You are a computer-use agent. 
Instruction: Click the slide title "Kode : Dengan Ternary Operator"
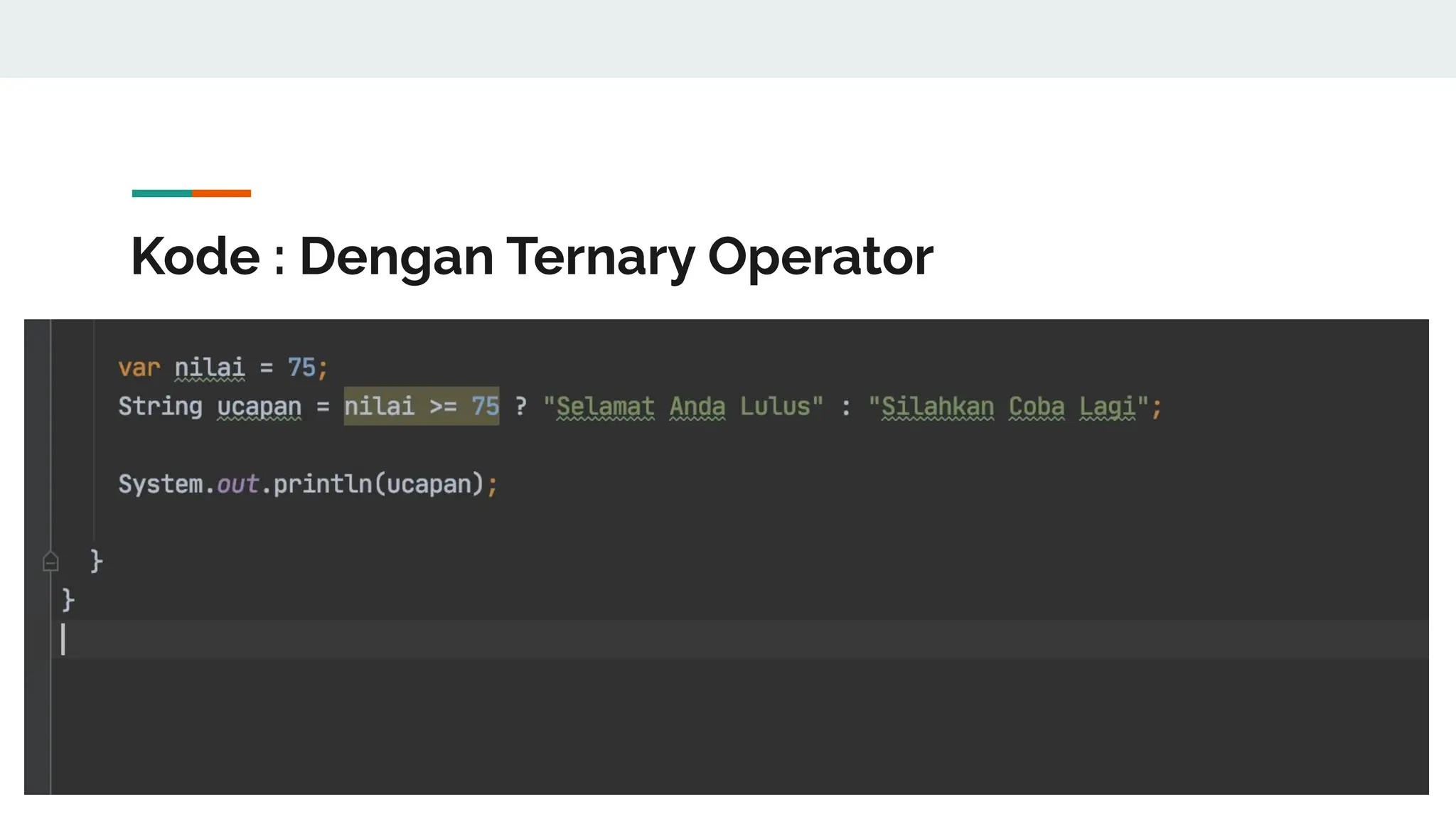532,257
